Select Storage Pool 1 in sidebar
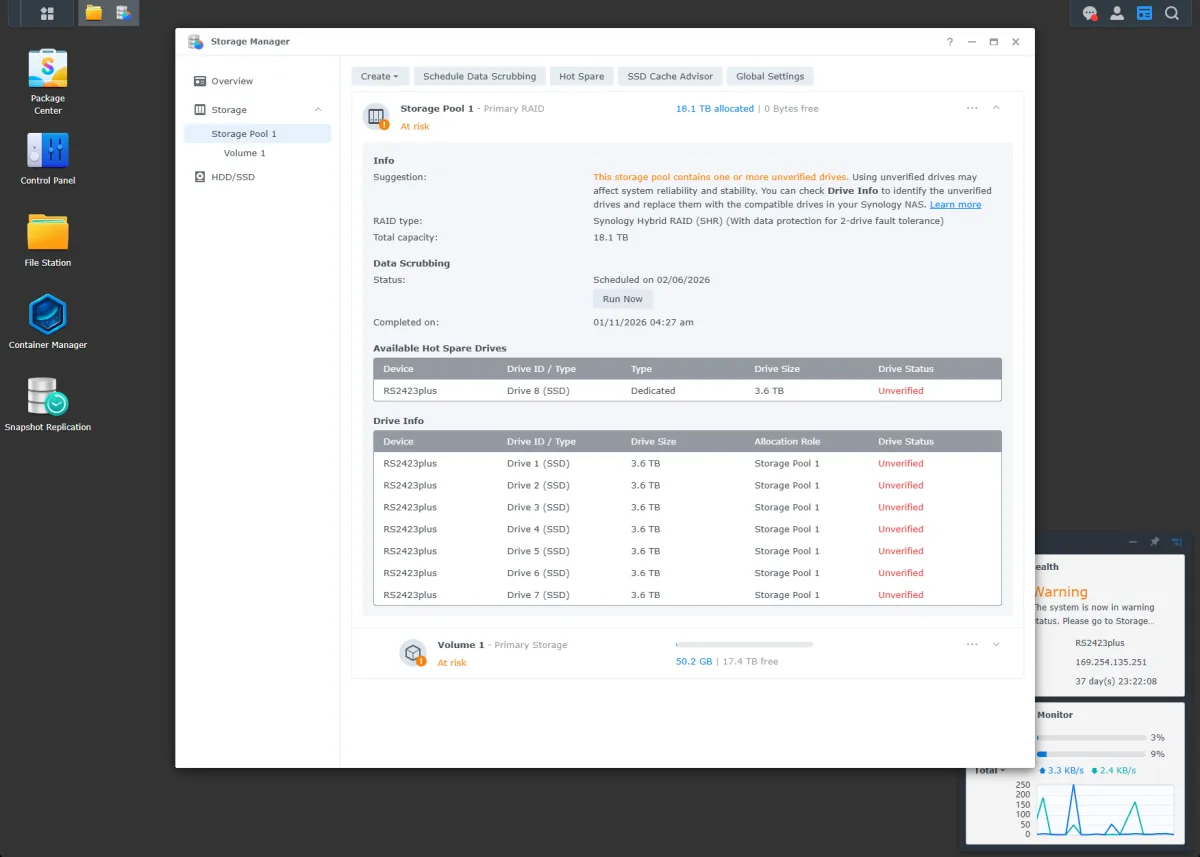This screenshot has width=1200, height=857. (257, 134)
